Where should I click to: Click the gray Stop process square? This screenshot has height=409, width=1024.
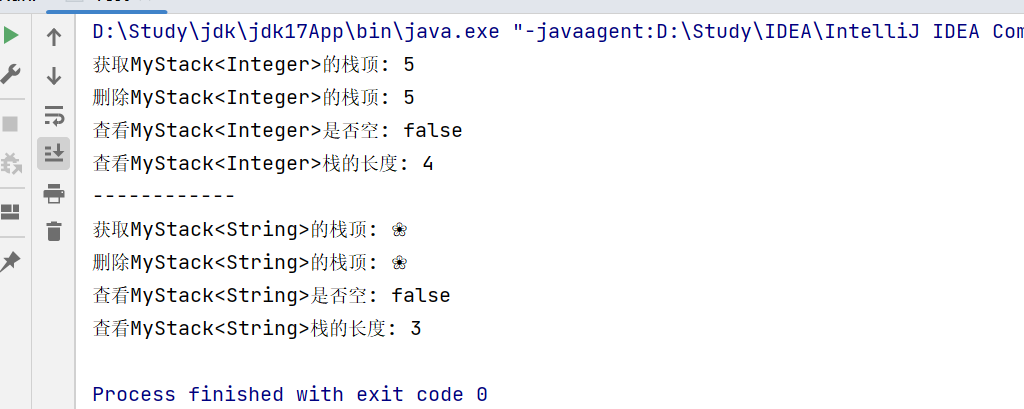coord(11,124)
